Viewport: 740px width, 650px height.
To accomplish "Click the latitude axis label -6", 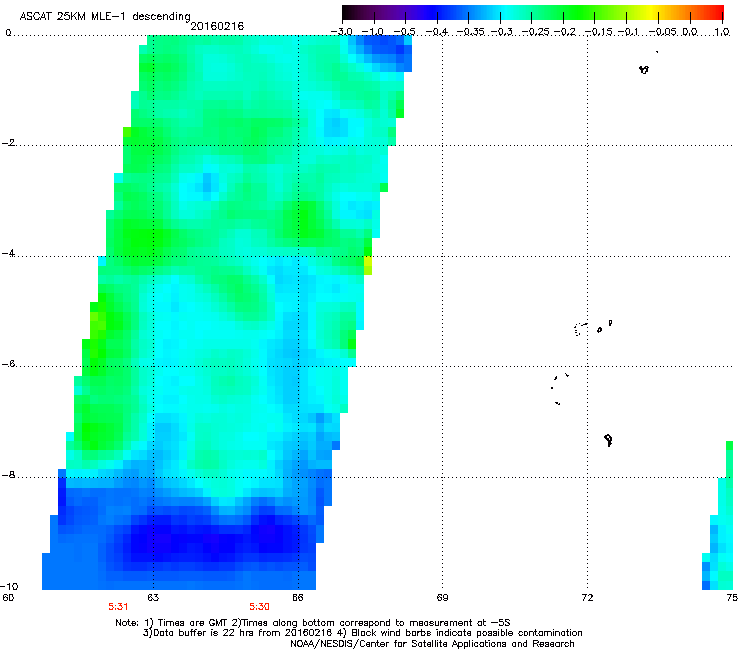I will pos(8,363).
